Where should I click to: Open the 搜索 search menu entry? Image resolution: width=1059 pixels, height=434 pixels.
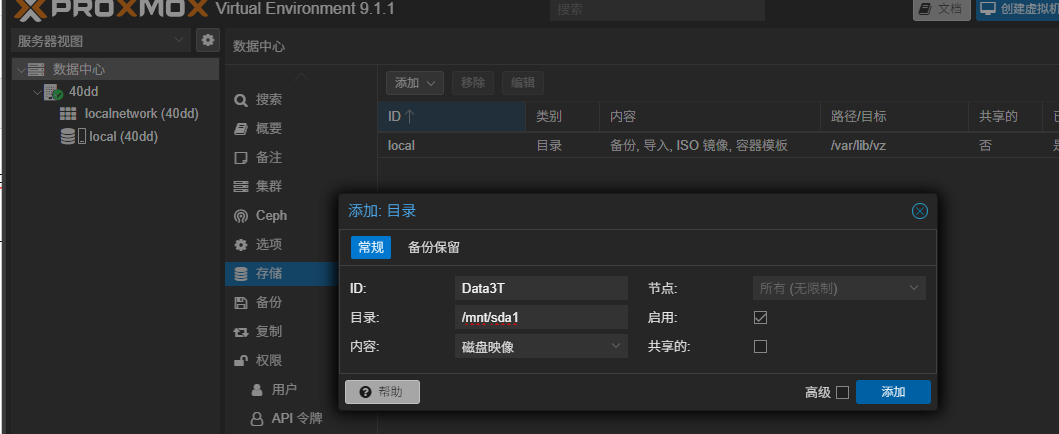(x=268, y=100)
